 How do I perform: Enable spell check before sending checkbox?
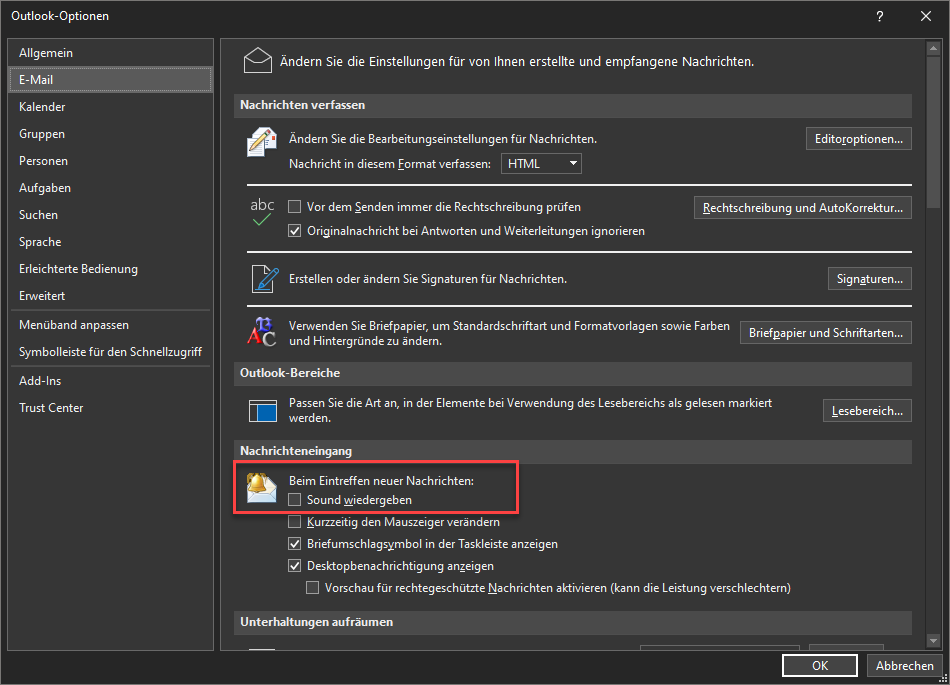(x=294, y=207)
